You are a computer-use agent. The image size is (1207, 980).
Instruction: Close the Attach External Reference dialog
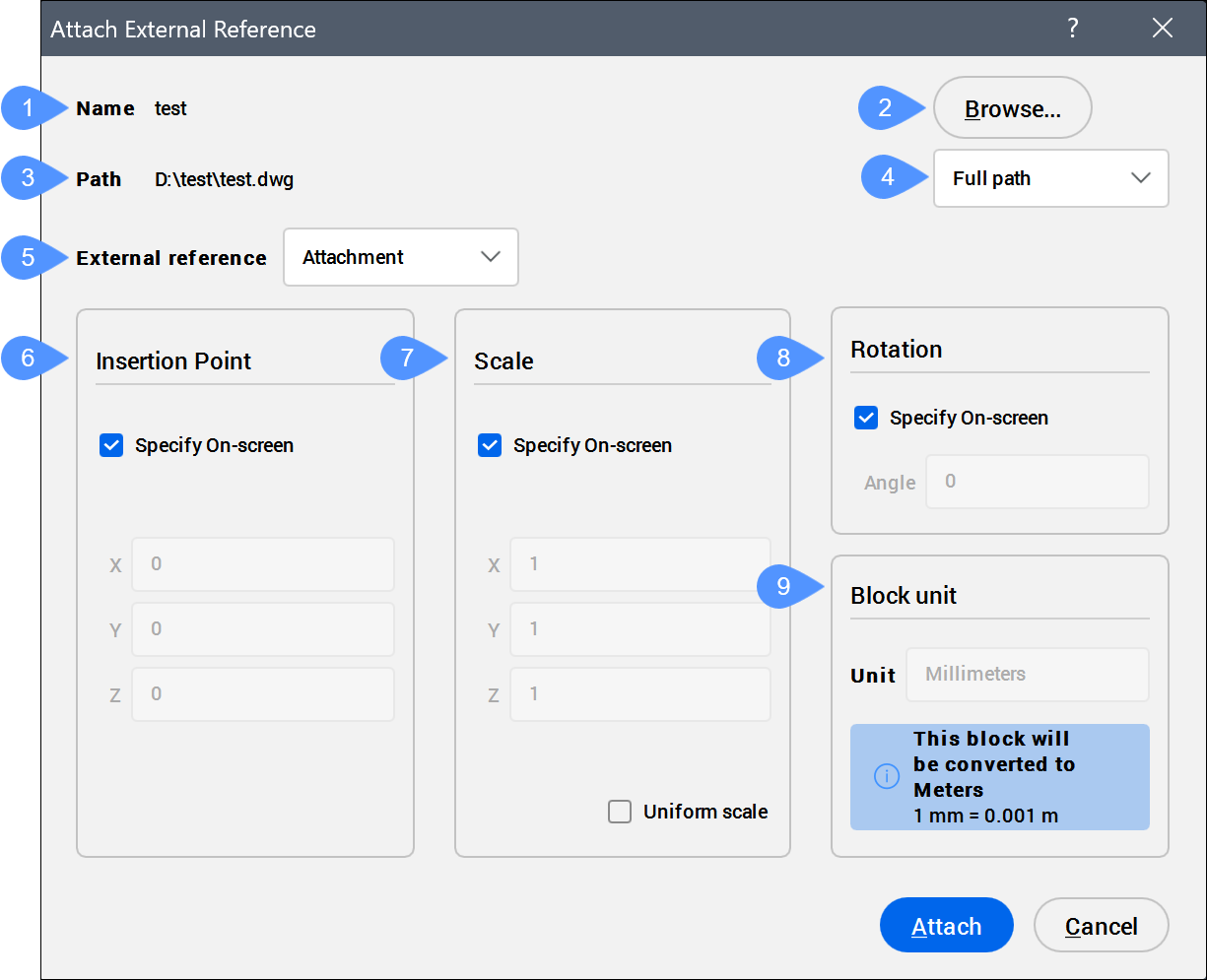click(1163, 29)
